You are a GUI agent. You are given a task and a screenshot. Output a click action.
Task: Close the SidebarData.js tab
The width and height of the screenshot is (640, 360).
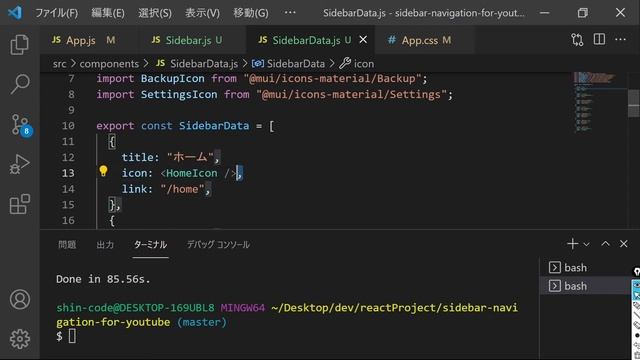click(363, 40)
